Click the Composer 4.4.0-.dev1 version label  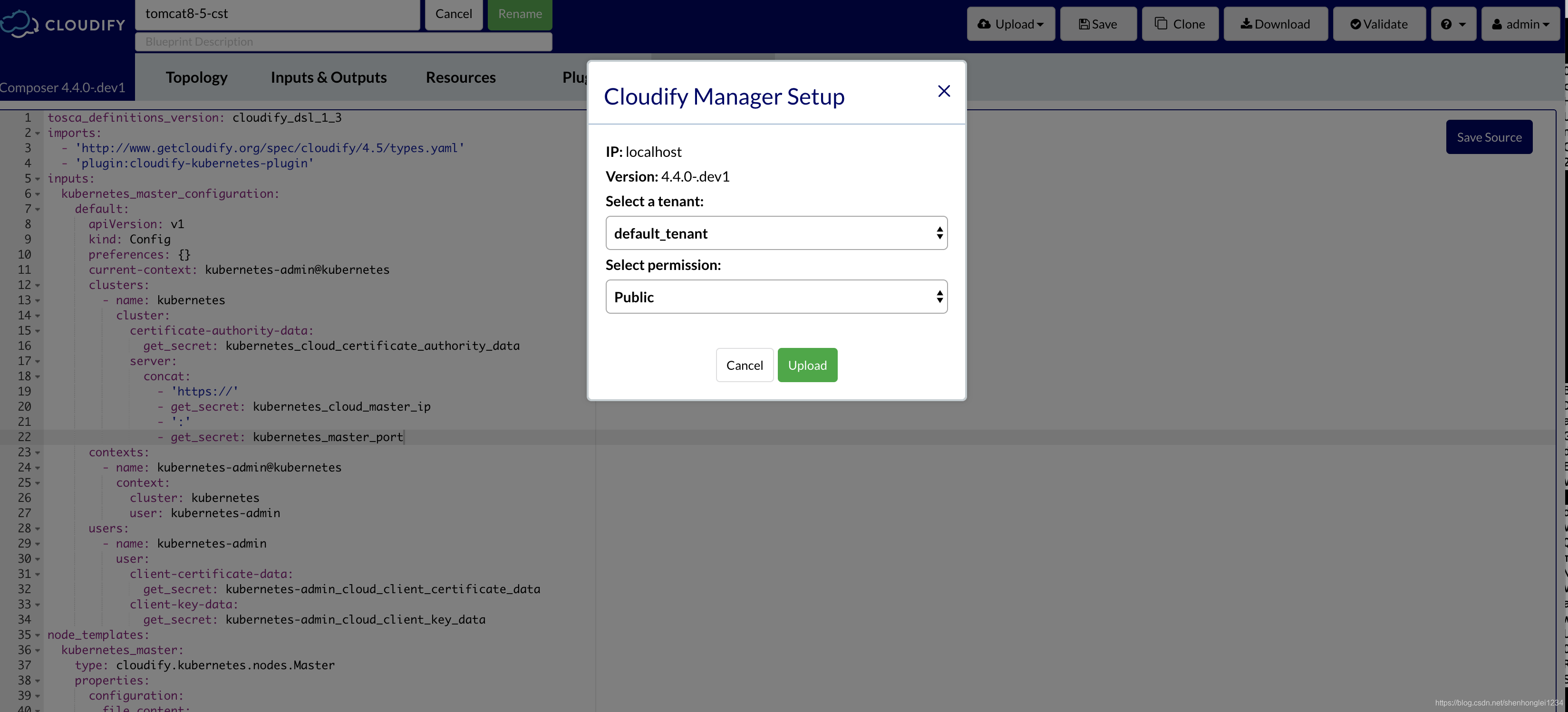coord(63,87)
